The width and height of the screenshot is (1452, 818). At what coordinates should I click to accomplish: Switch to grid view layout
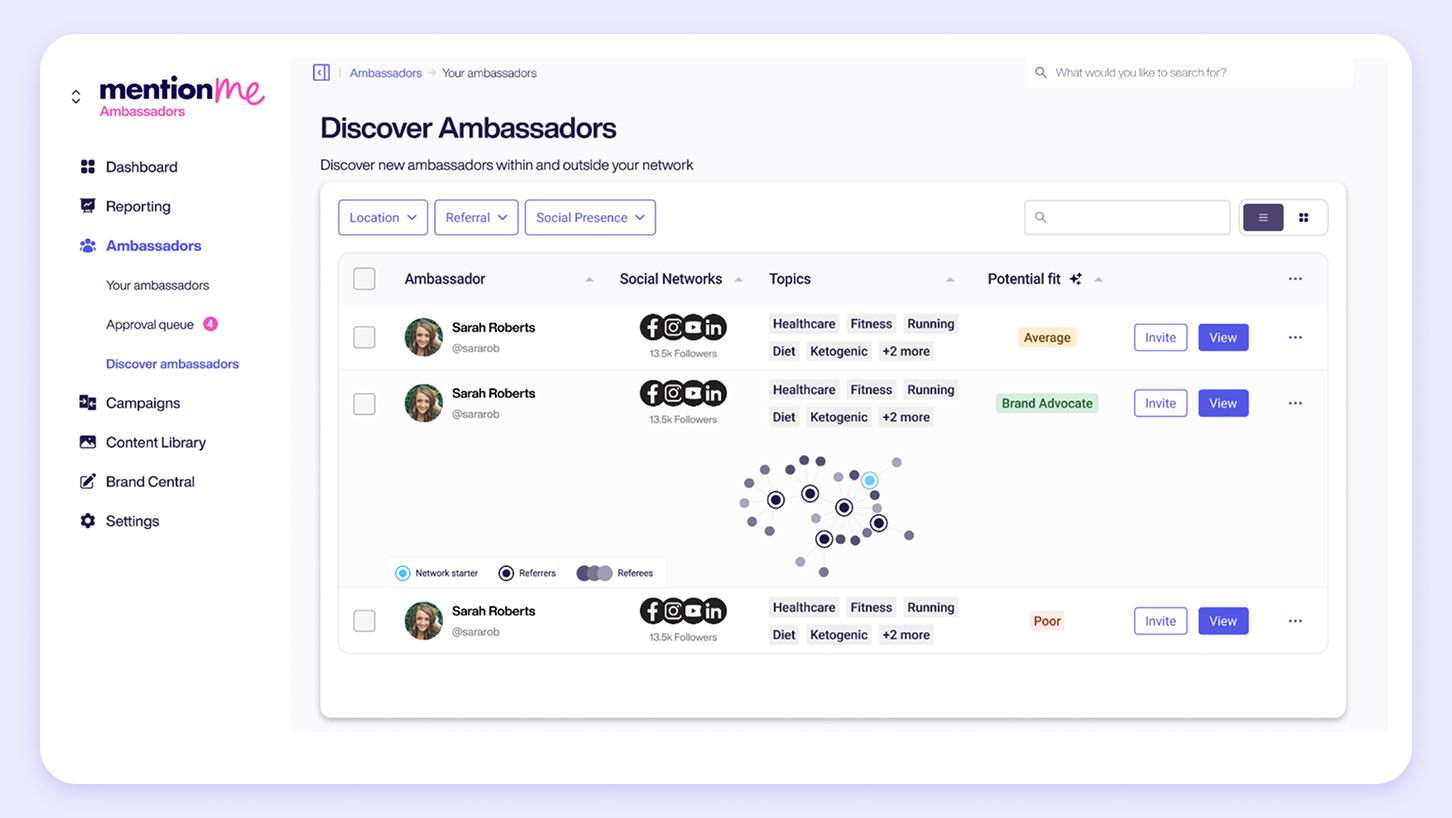tap(1303, 217)
